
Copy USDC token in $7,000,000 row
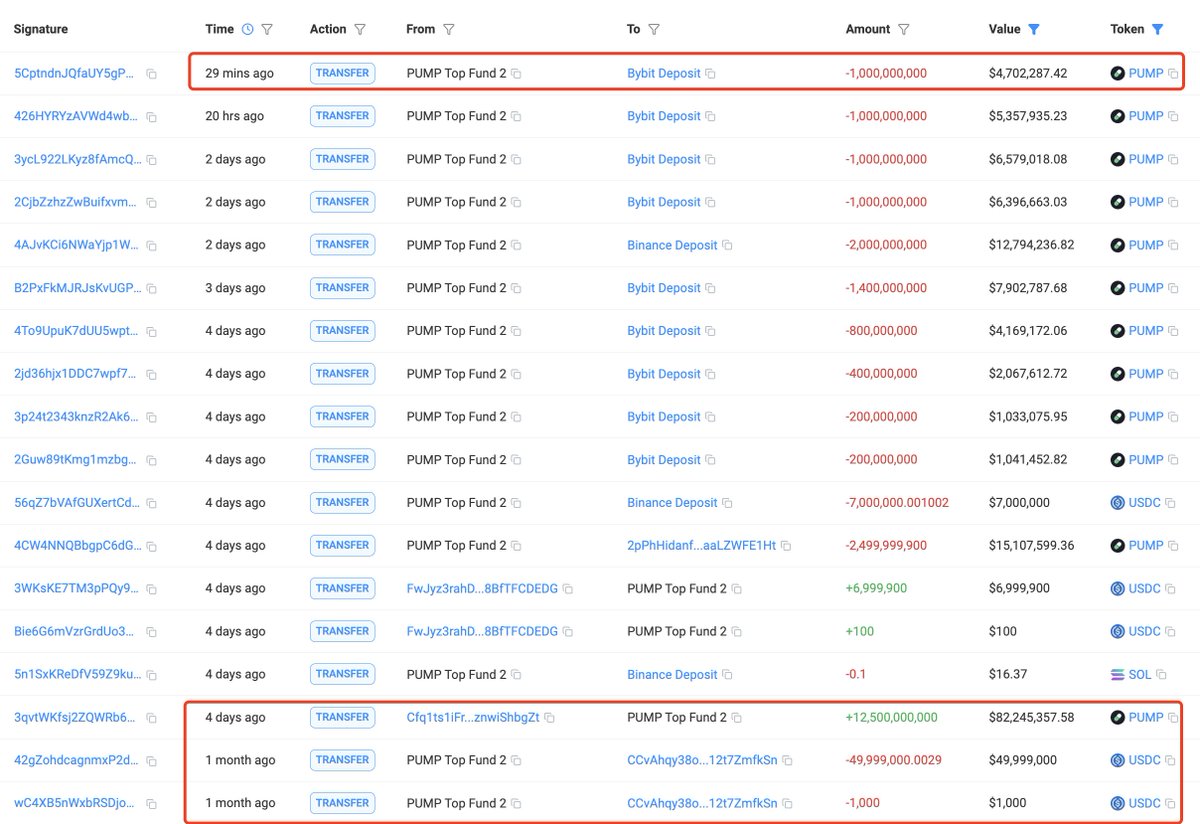point(1170,503)
